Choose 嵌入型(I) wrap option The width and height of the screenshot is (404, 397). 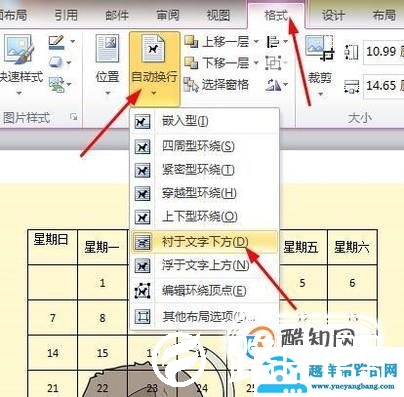click(x=204, y=121)
